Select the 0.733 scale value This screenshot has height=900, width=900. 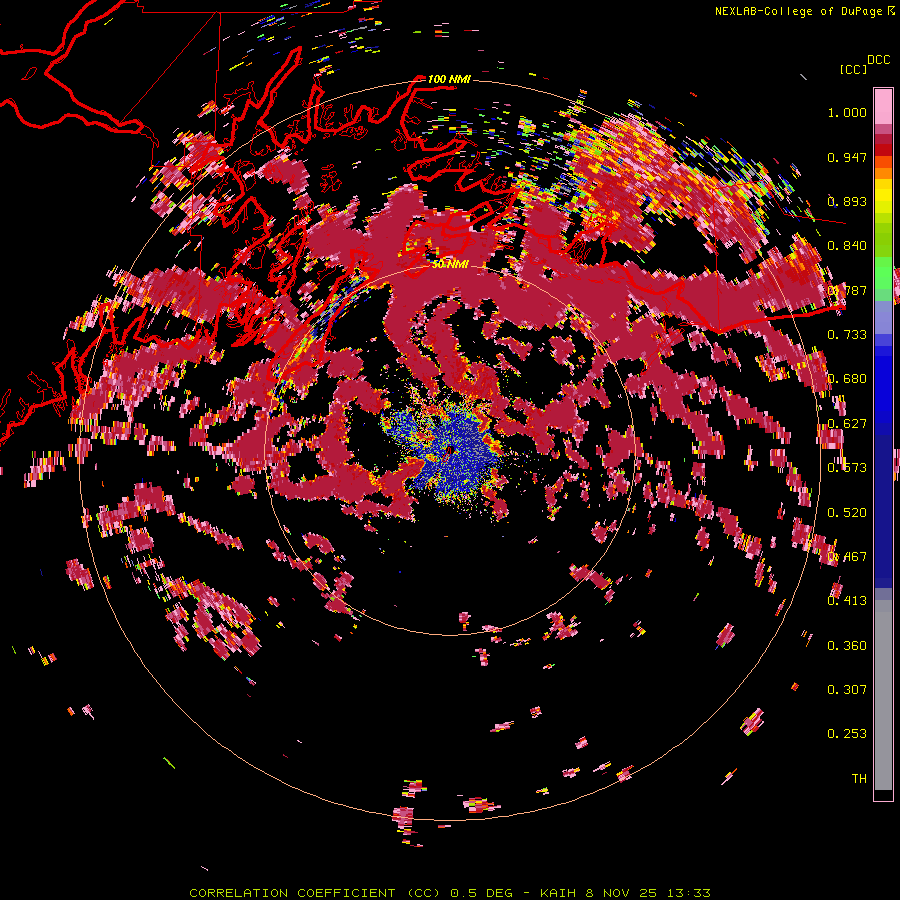tap(847, 335)
